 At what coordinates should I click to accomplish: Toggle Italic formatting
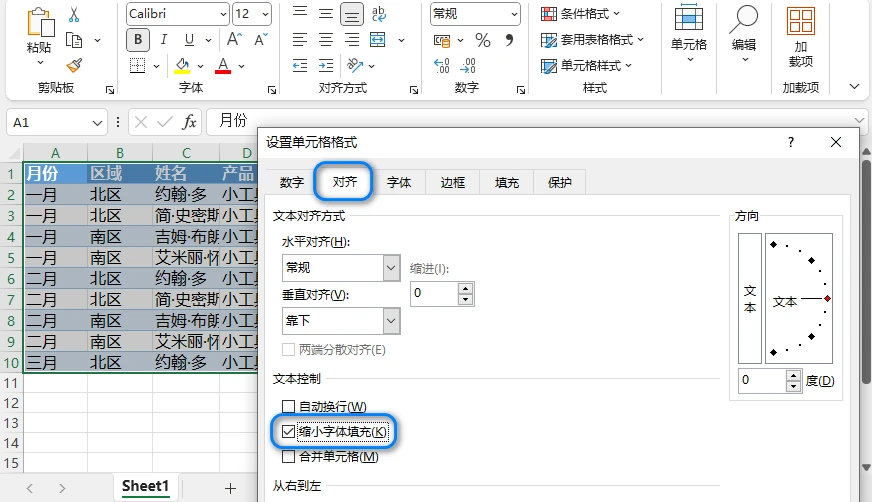(164, 39)
